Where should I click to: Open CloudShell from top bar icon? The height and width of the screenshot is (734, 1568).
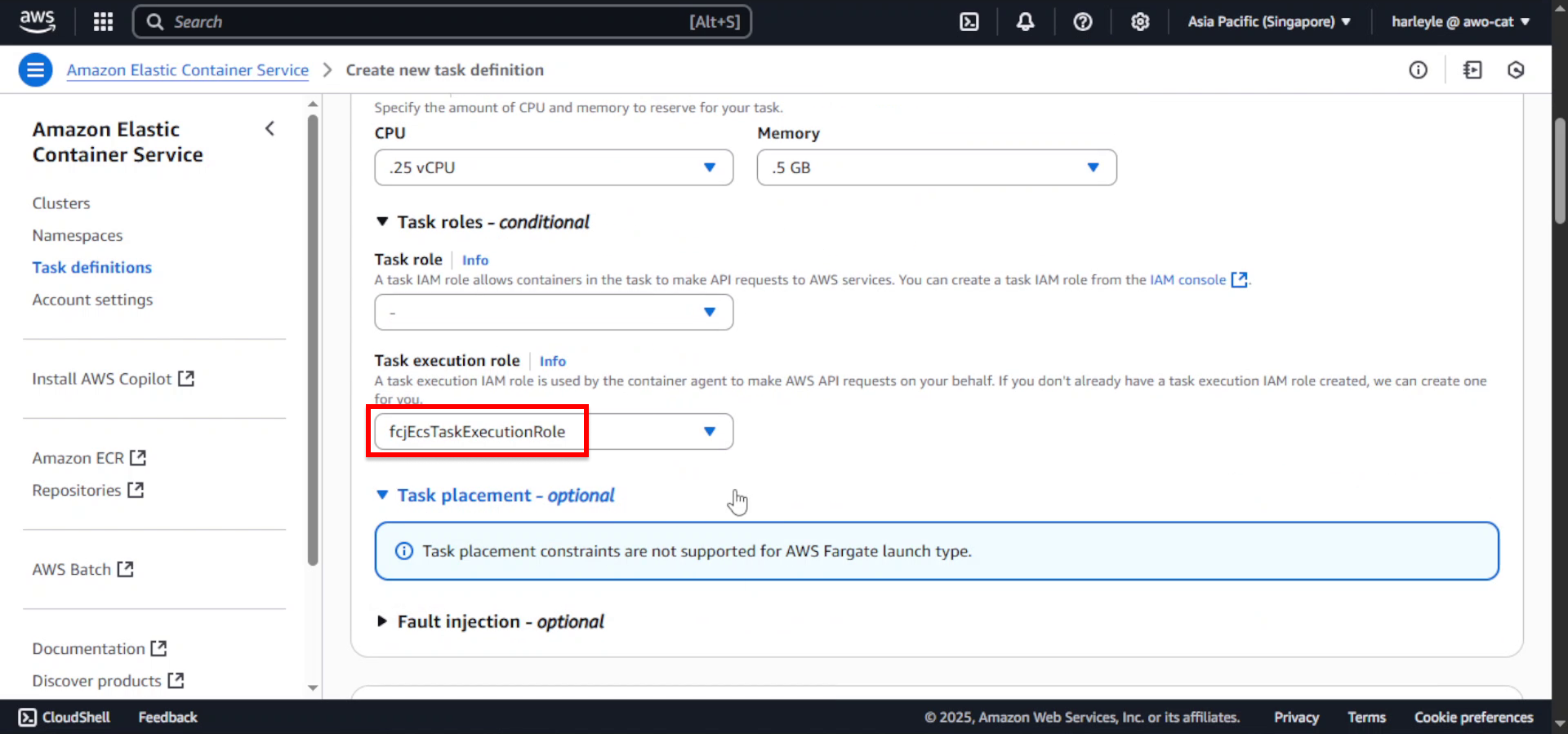tap(969, 22)
